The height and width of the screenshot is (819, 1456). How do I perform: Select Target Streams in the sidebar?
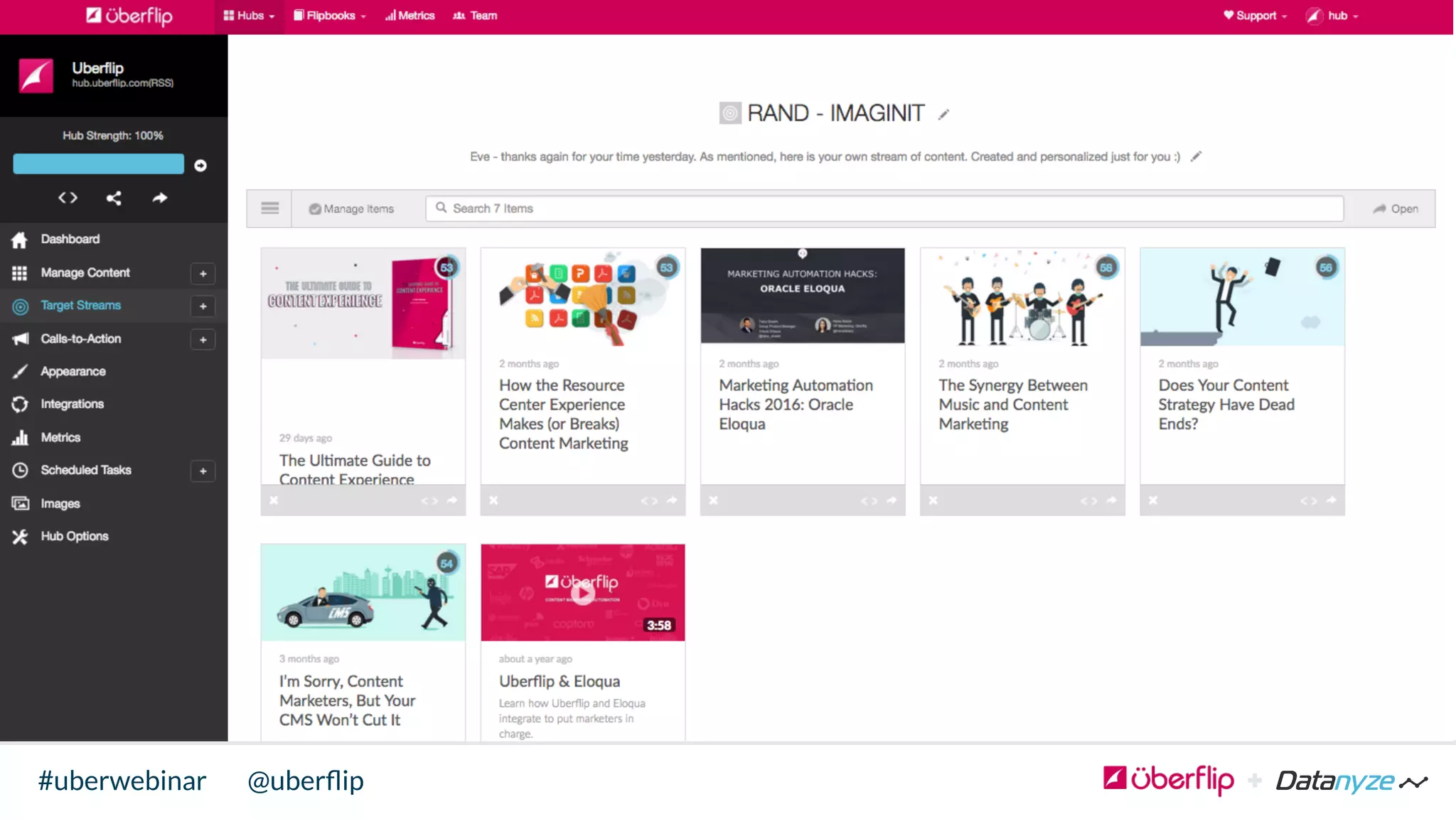coord(80,305)
